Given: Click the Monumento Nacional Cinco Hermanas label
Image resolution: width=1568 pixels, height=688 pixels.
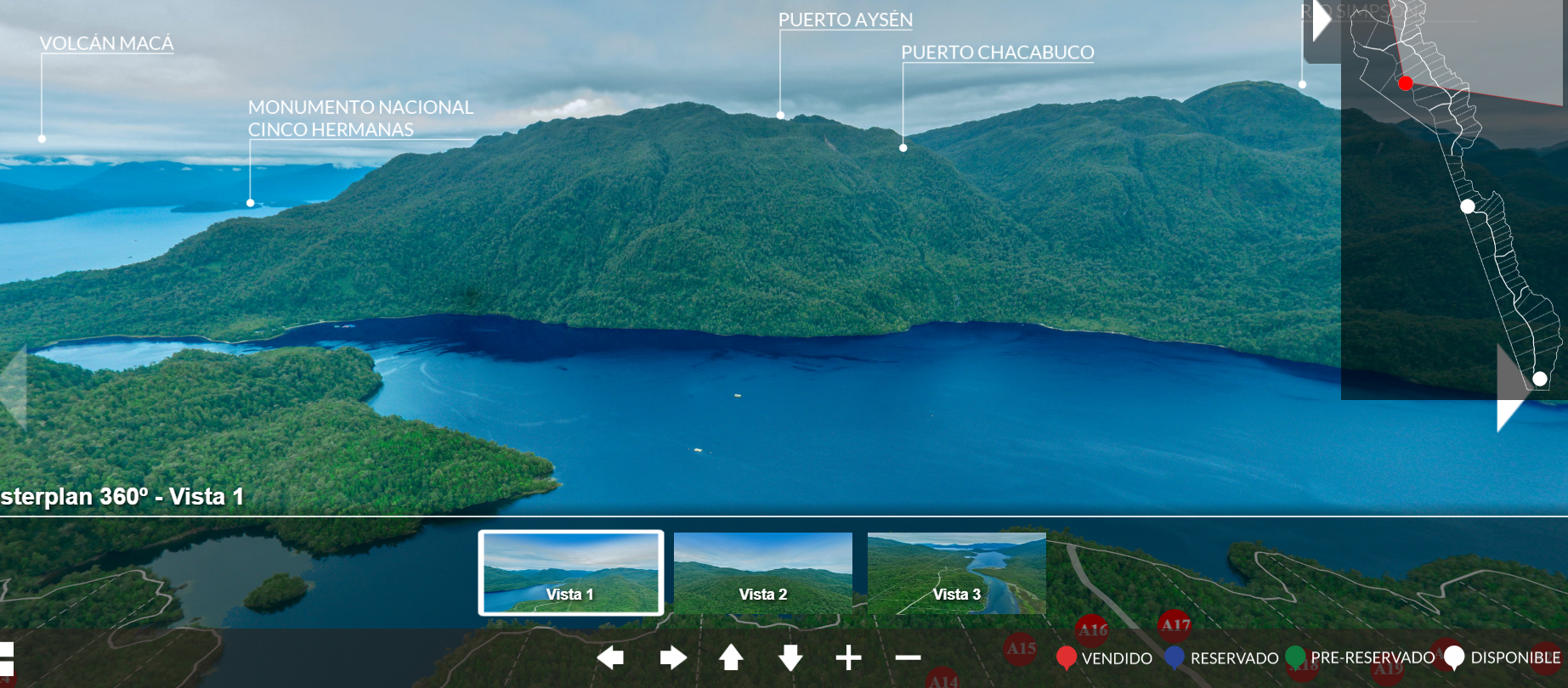Looking at the screenshot, I should click(360, 118).
